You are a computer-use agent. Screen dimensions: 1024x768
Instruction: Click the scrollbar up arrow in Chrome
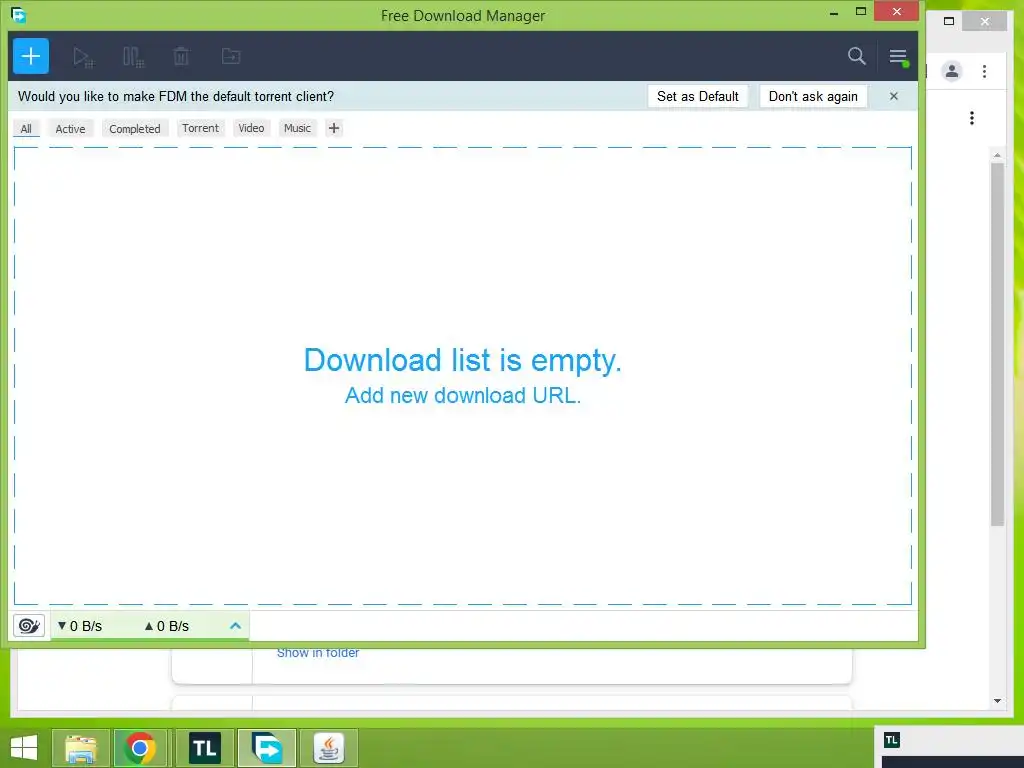[997, 155]
